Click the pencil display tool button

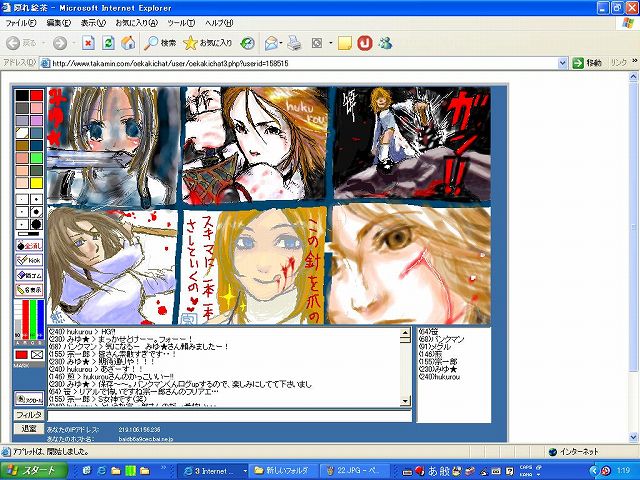pos(29,290)
